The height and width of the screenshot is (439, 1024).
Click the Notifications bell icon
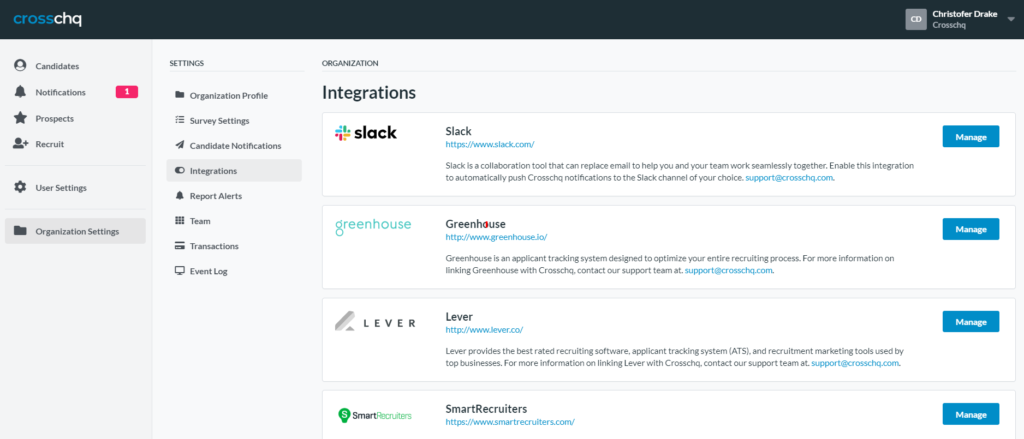[20, 92]
